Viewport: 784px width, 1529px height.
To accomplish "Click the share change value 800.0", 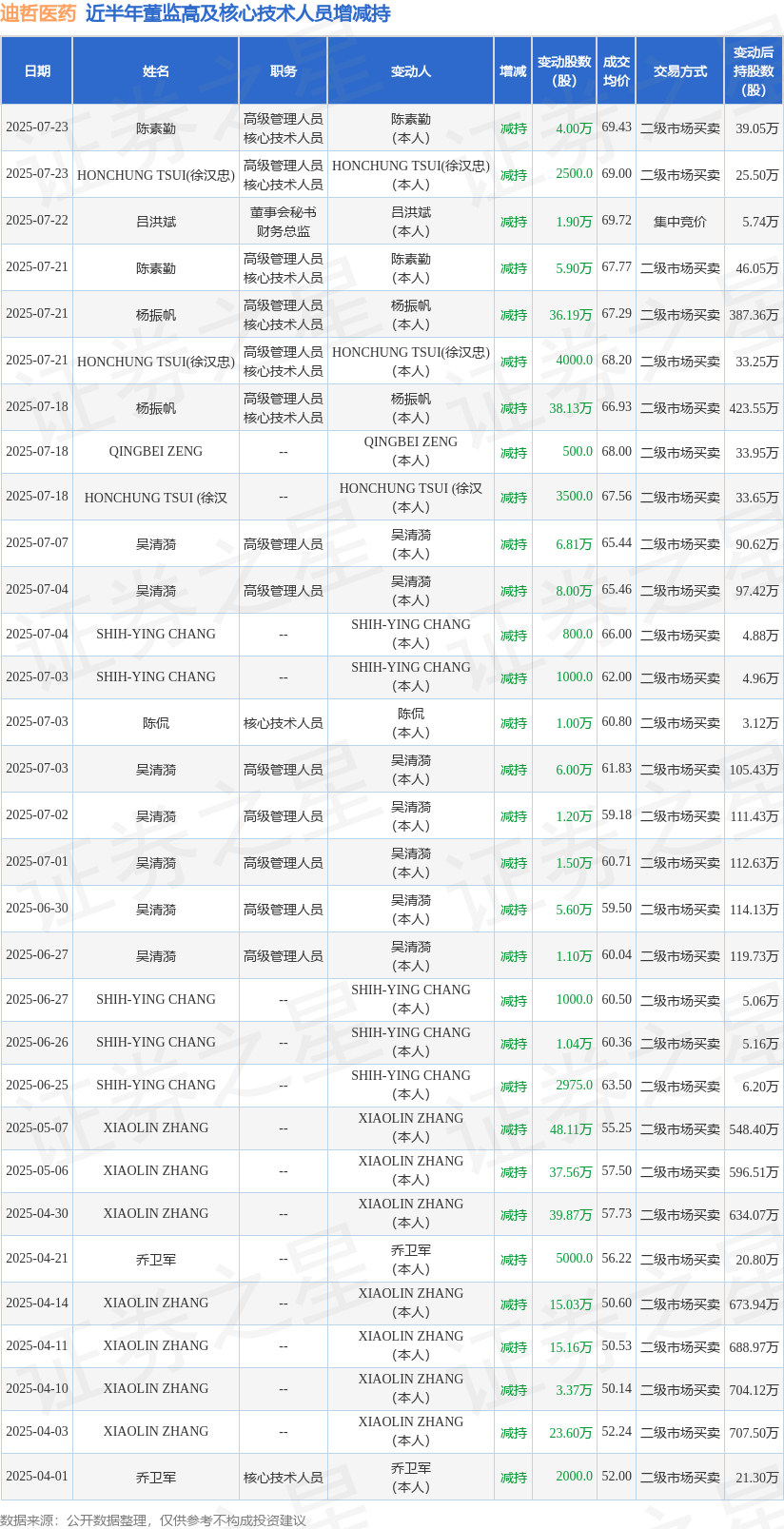I will click(578, 635).
